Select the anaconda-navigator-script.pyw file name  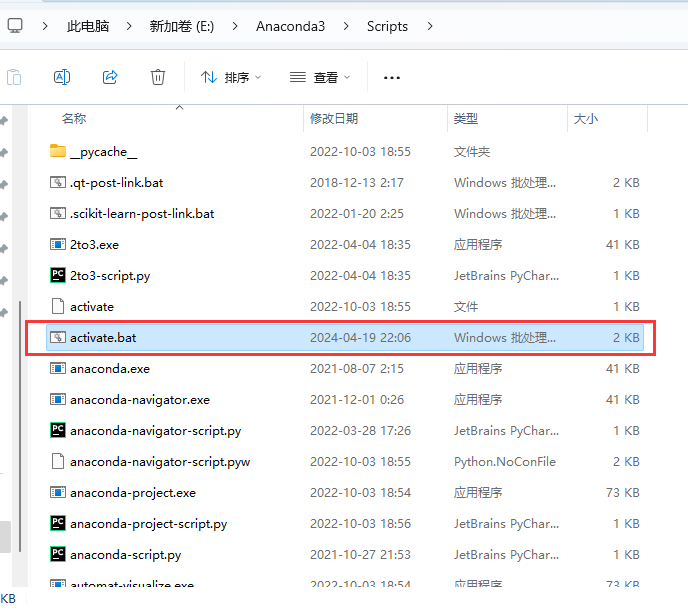[x=160, y=461]
